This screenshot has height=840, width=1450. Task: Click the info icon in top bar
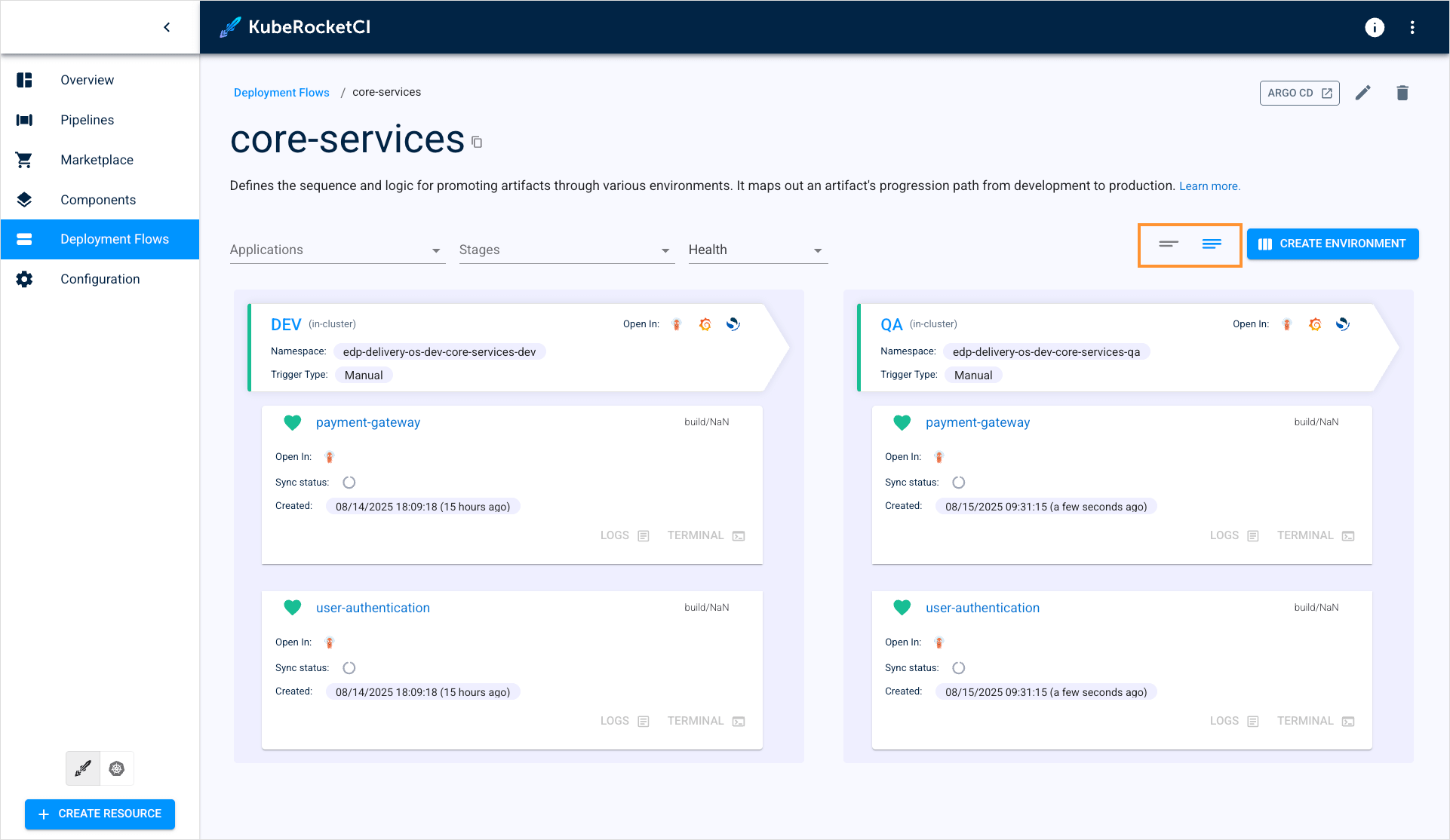pos(1374,27)
